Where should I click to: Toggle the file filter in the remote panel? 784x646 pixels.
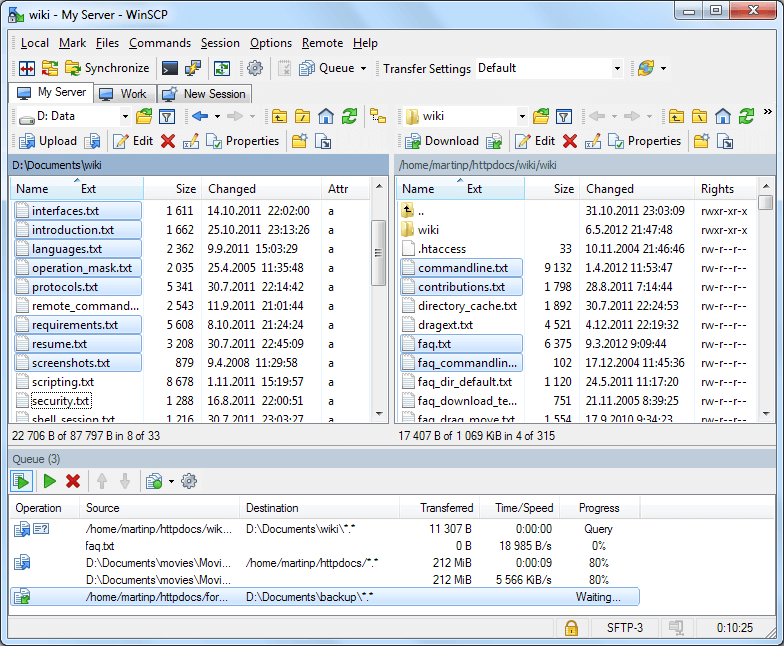(564, 117)
